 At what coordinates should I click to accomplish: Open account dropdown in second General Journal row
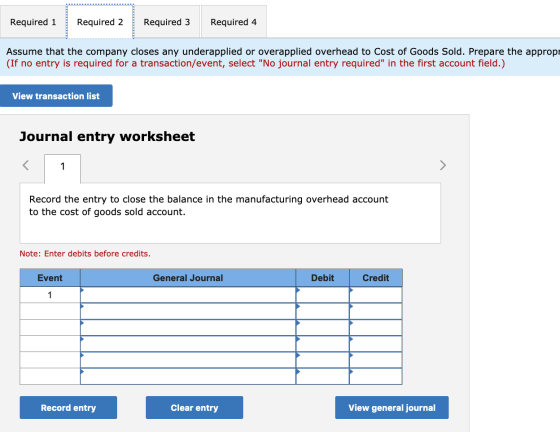[x=188, y=311]
